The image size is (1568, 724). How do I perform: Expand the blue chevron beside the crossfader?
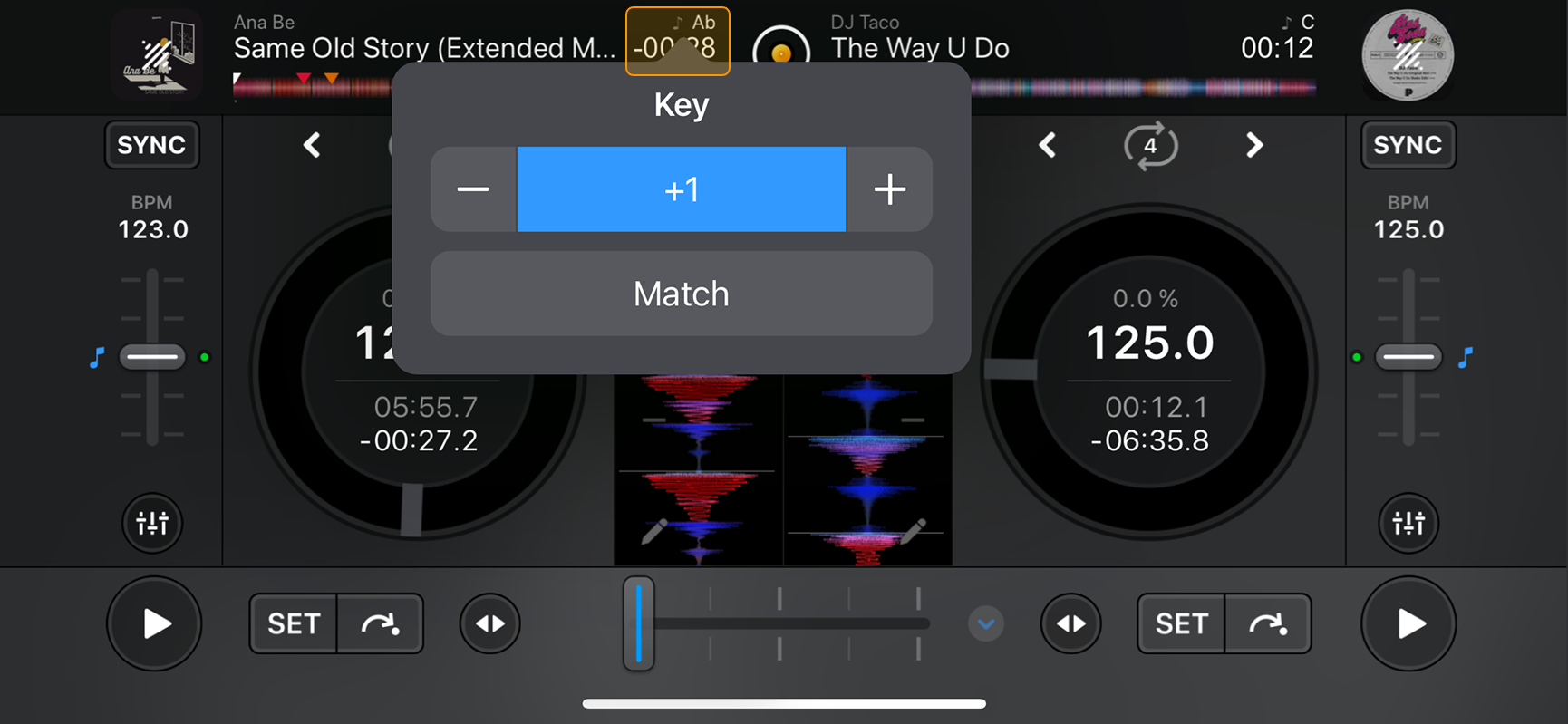(x=986, y=623)
